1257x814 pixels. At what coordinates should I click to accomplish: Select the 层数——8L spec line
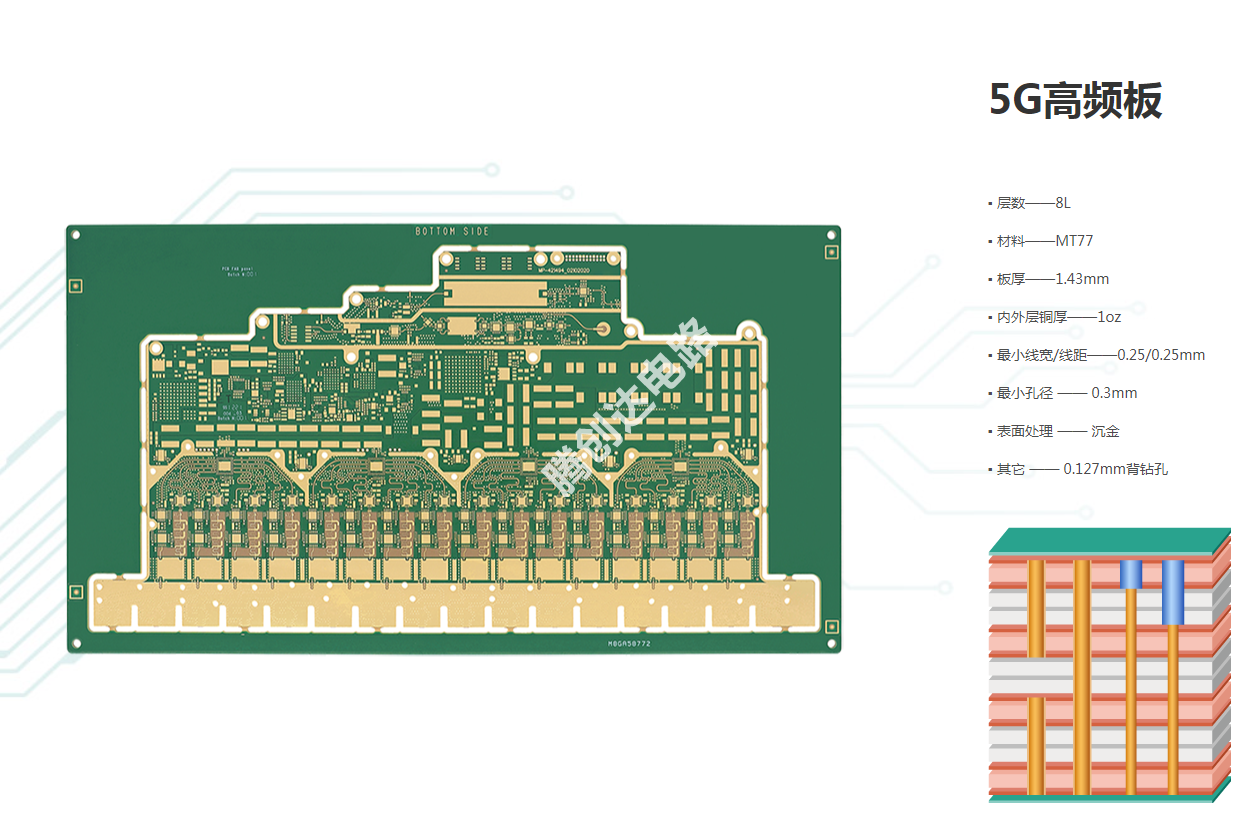[x=1033, y=203]
